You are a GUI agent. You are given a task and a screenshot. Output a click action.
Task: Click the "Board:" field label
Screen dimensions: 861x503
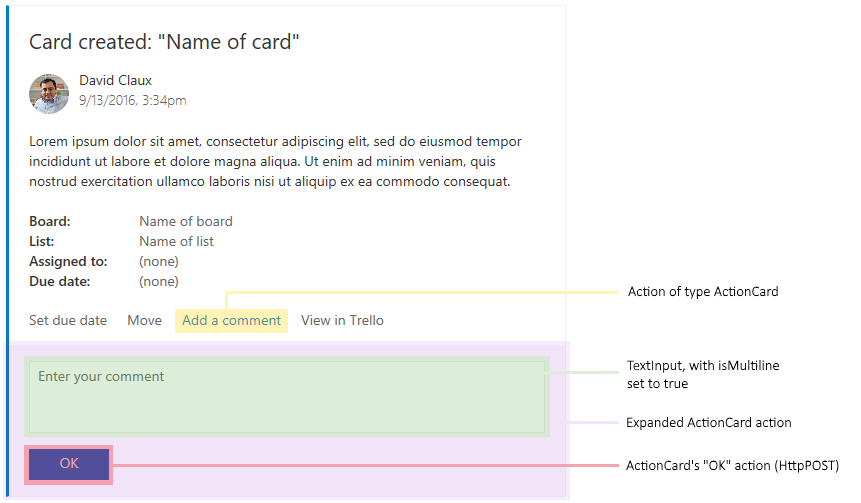tap(50, 221)
